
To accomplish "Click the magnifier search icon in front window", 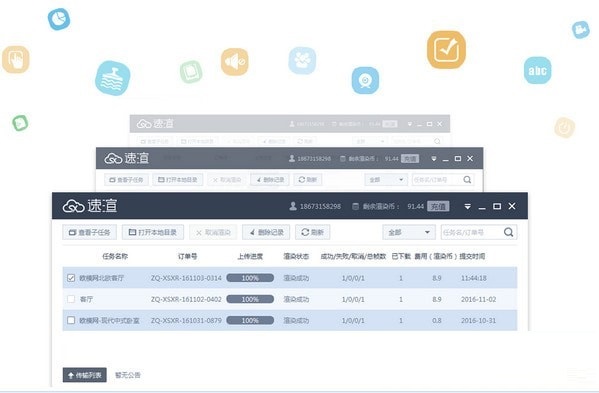I will tap(508, 232).
